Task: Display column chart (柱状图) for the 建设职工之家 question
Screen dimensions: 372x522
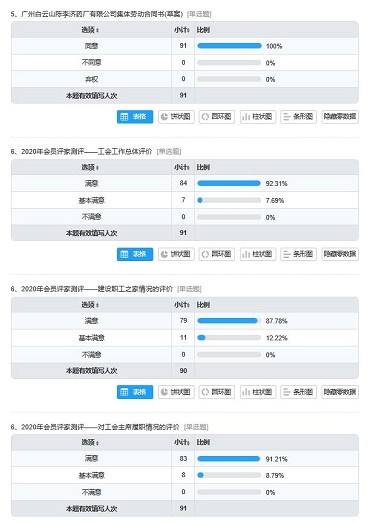Action: pyautogui.click(x=258, y=392)
